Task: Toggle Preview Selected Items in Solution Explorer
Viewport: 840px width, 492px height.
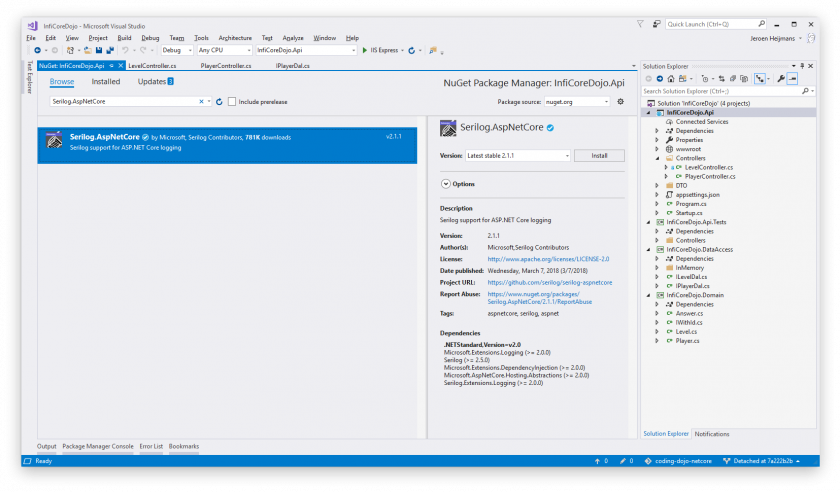Action: (792, 79)
